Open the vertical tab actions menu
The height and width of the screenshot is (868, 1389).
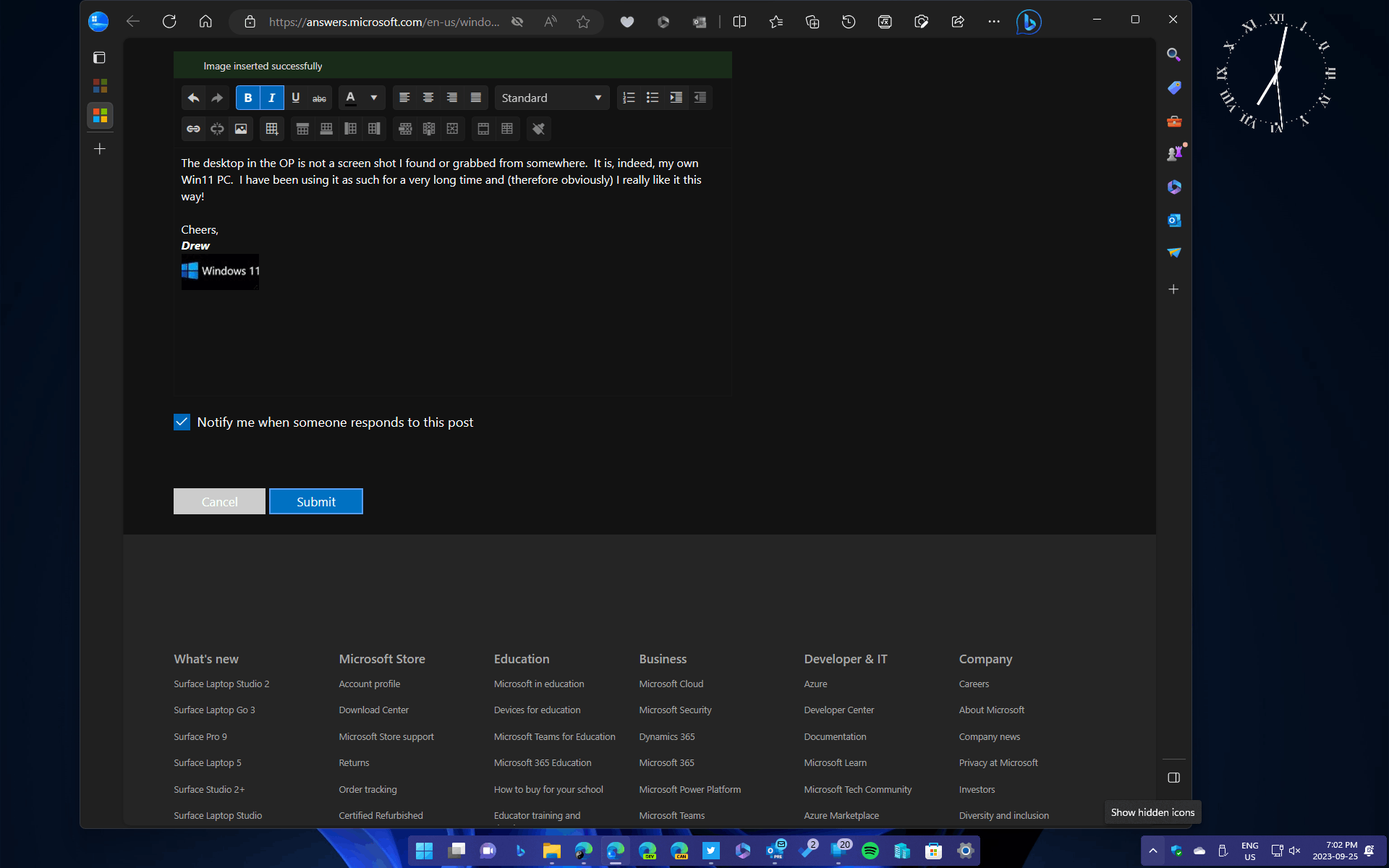pos(100,58)
